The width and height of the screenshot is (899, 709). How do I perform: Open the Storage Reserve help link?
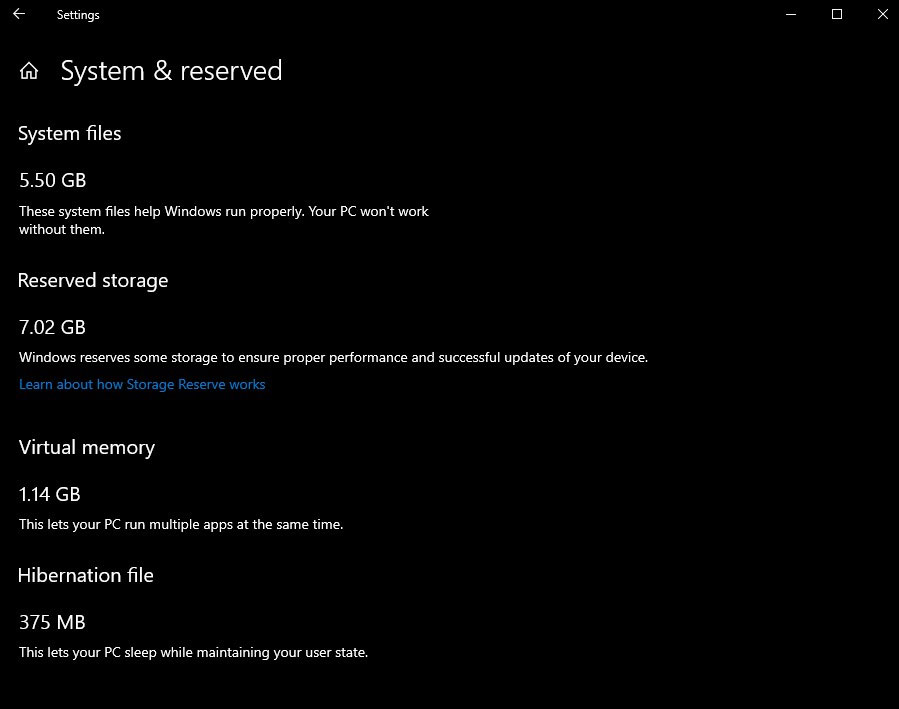(141, 384)
